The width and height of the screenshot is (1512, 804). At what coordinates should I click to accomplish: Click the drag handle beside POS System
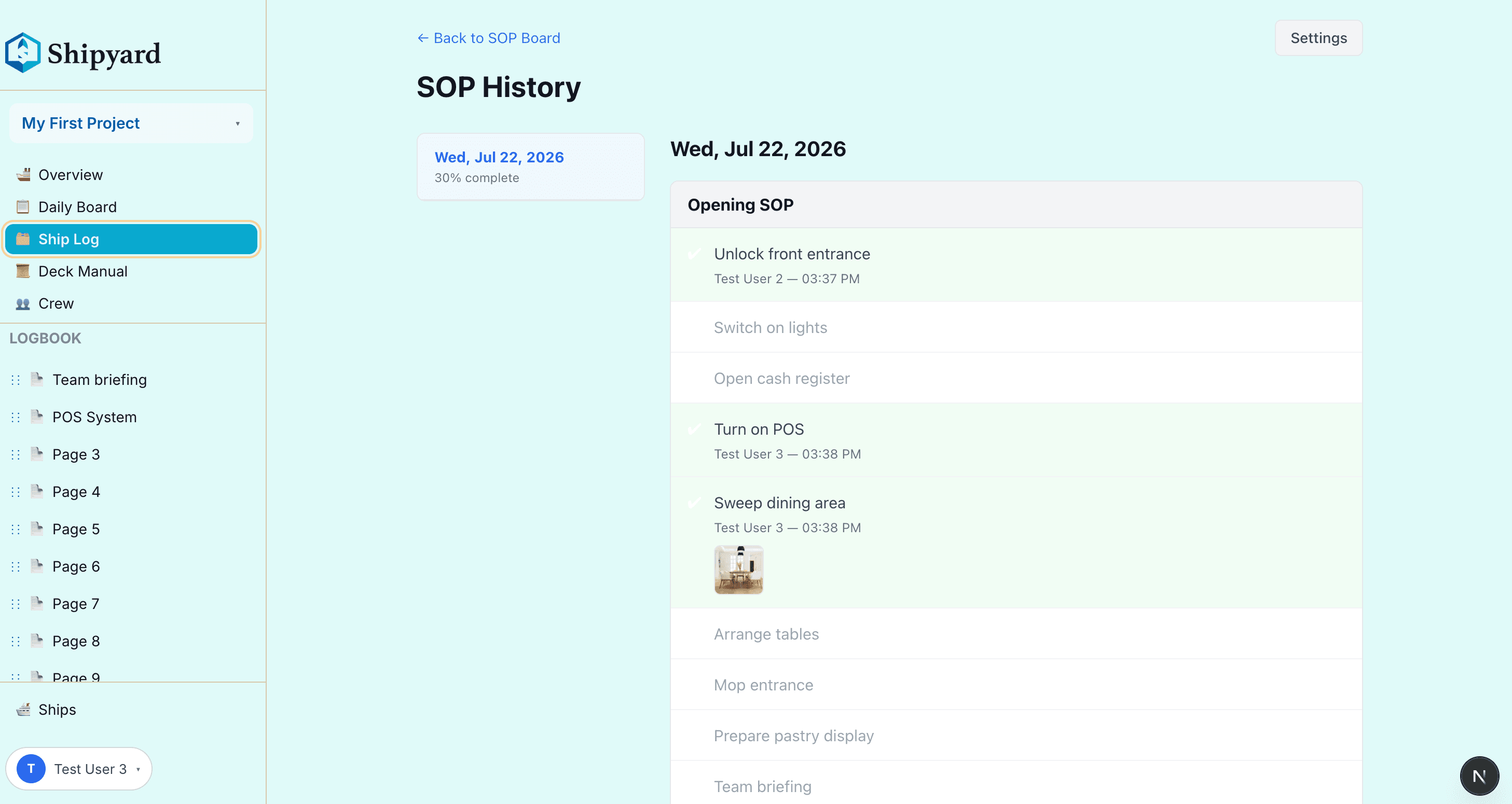point(16,417)
